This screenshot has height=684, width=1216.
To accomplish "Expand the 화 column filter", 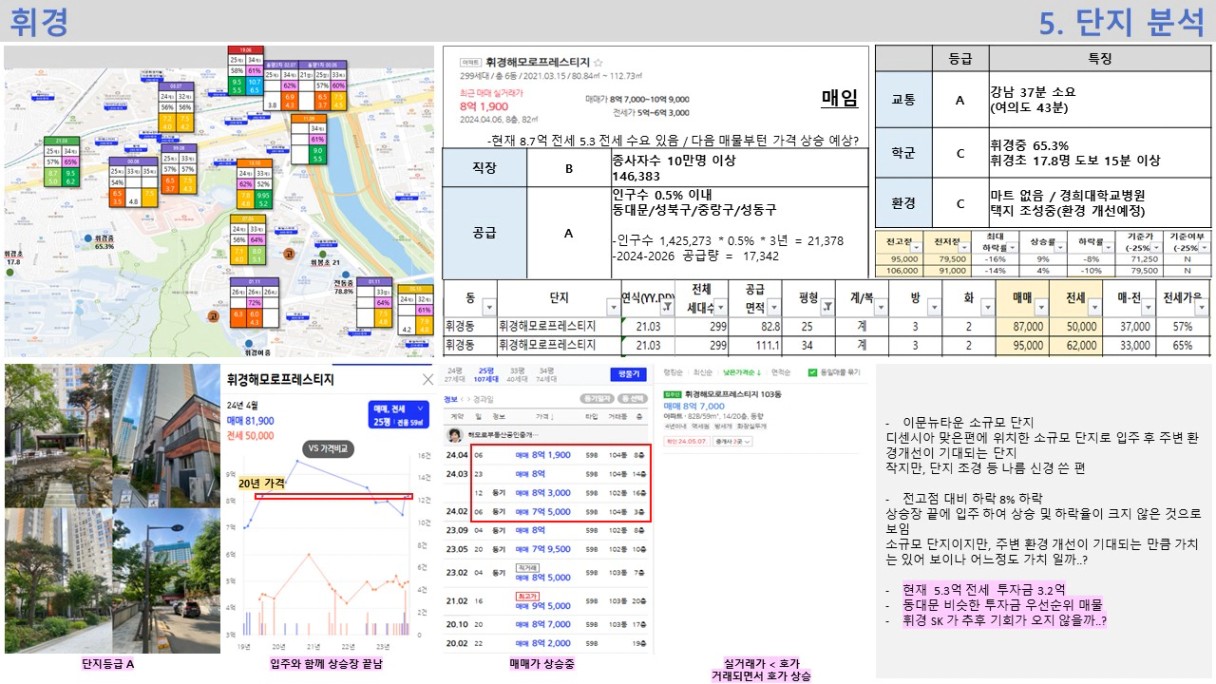I will point(987,308).
